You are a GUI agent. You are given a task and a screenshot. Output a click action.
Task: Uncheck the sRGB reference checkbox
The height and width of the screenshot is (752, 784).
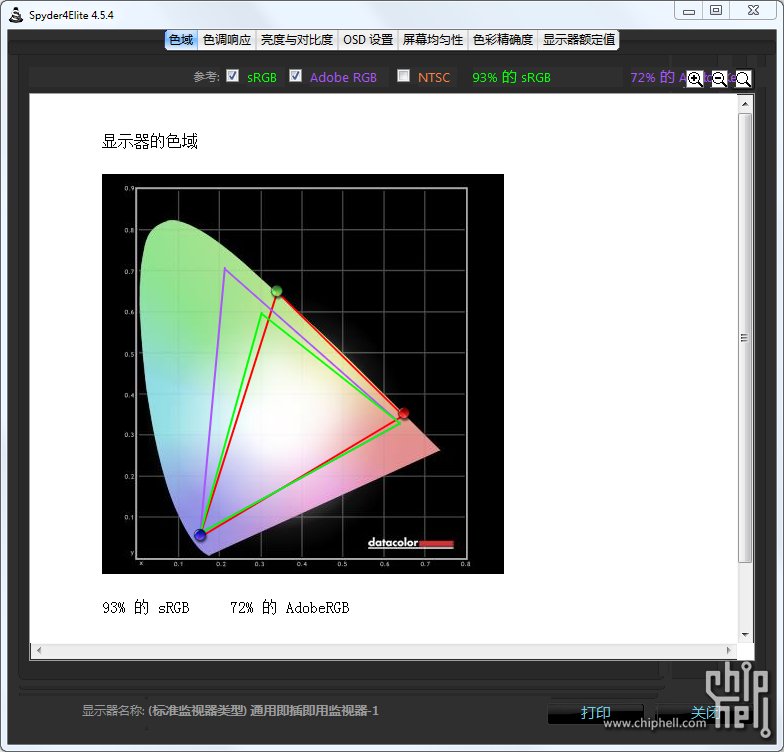pos(232,76)
